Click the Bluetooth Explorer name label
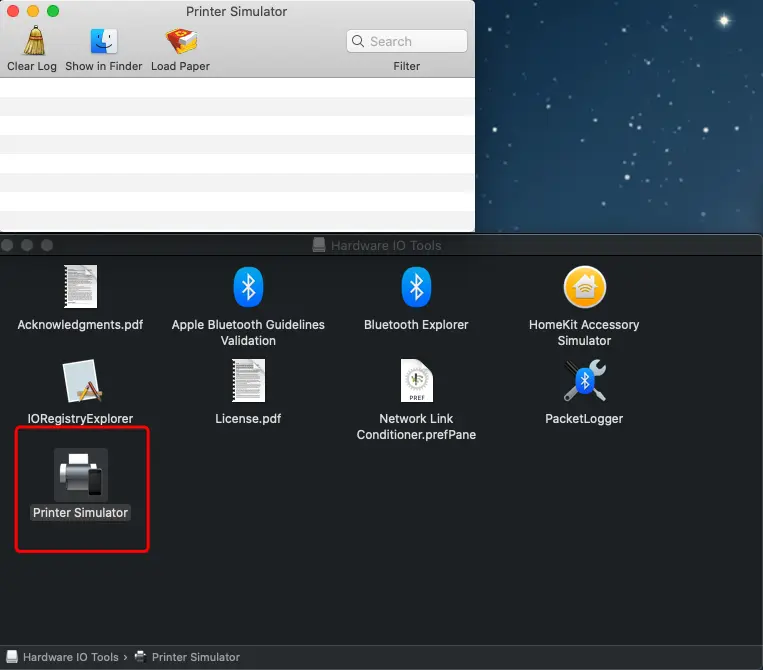 click(x=416, y=325)
